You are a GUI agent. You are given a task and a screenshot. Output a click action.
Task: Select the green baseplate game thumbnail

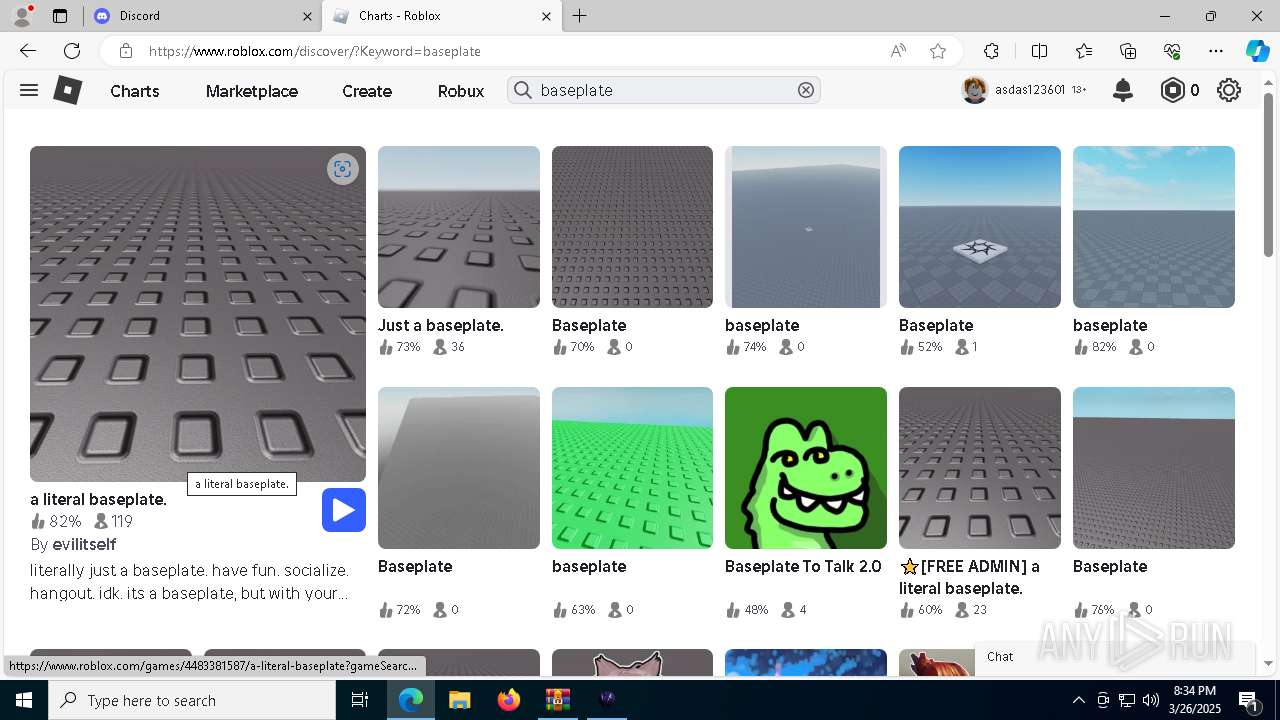(633, 468)
